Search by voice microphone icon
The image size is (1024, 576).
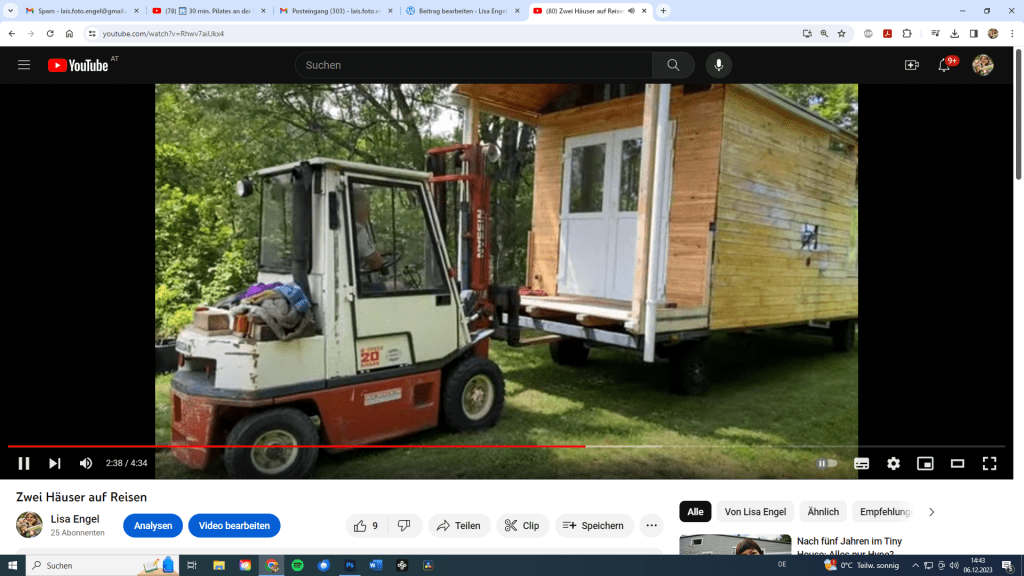click(718, 65)
